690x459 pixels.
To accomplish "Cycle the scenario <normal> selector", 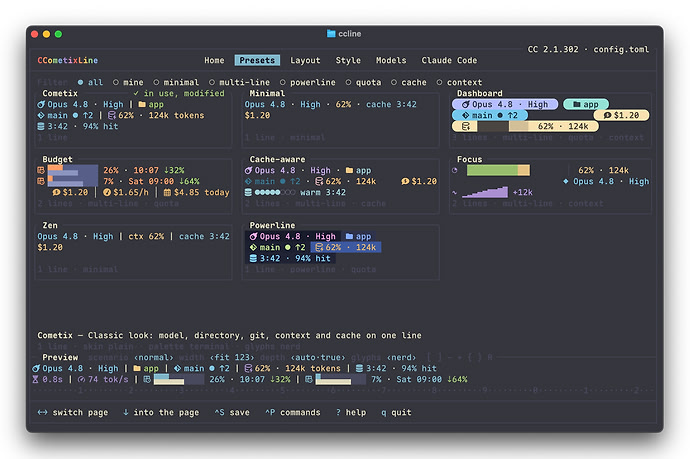I will (x=154, y=357).
